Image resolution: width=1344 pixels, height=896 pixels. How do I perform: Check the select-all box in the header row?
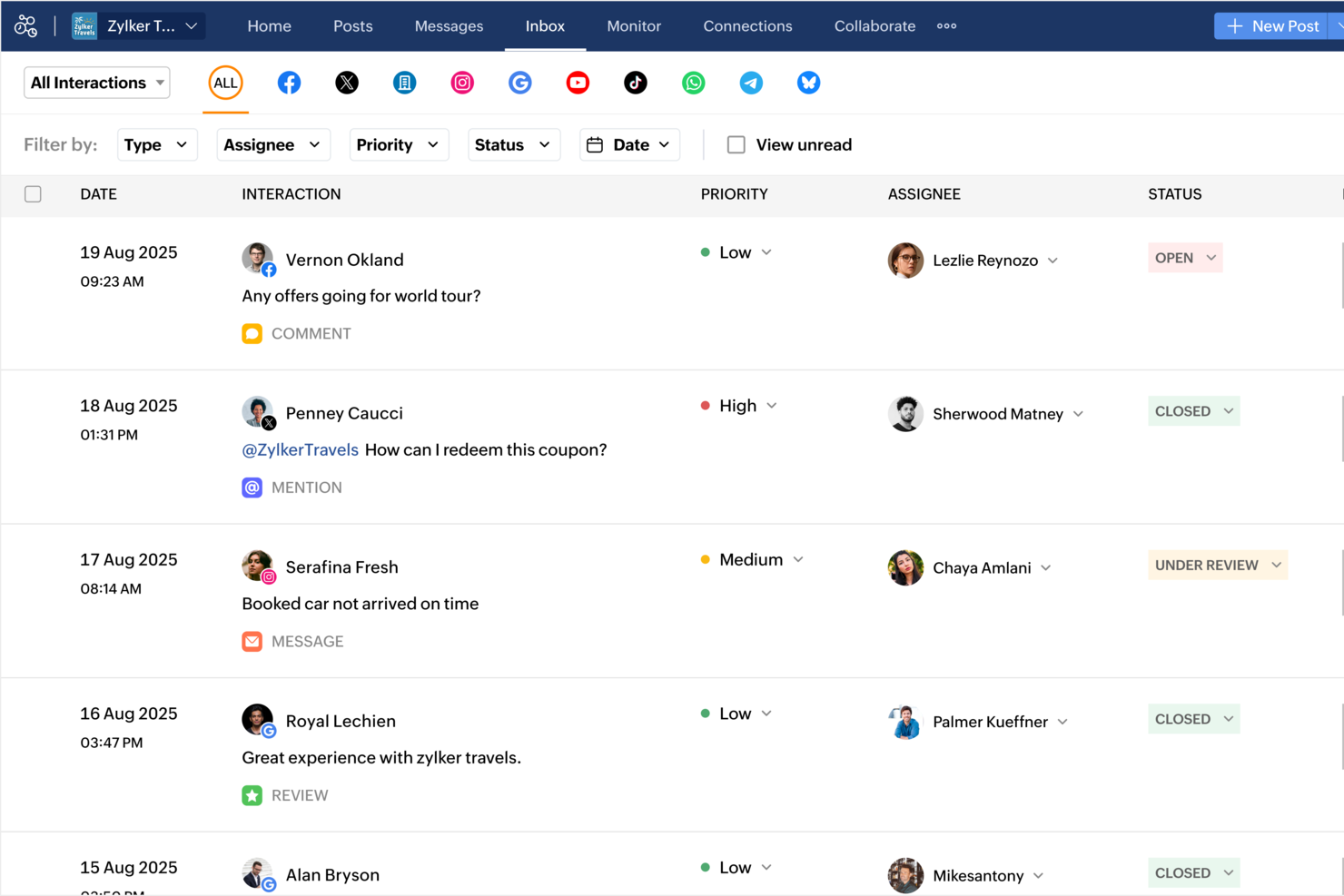pyautogui.click(x=33, y=193)
